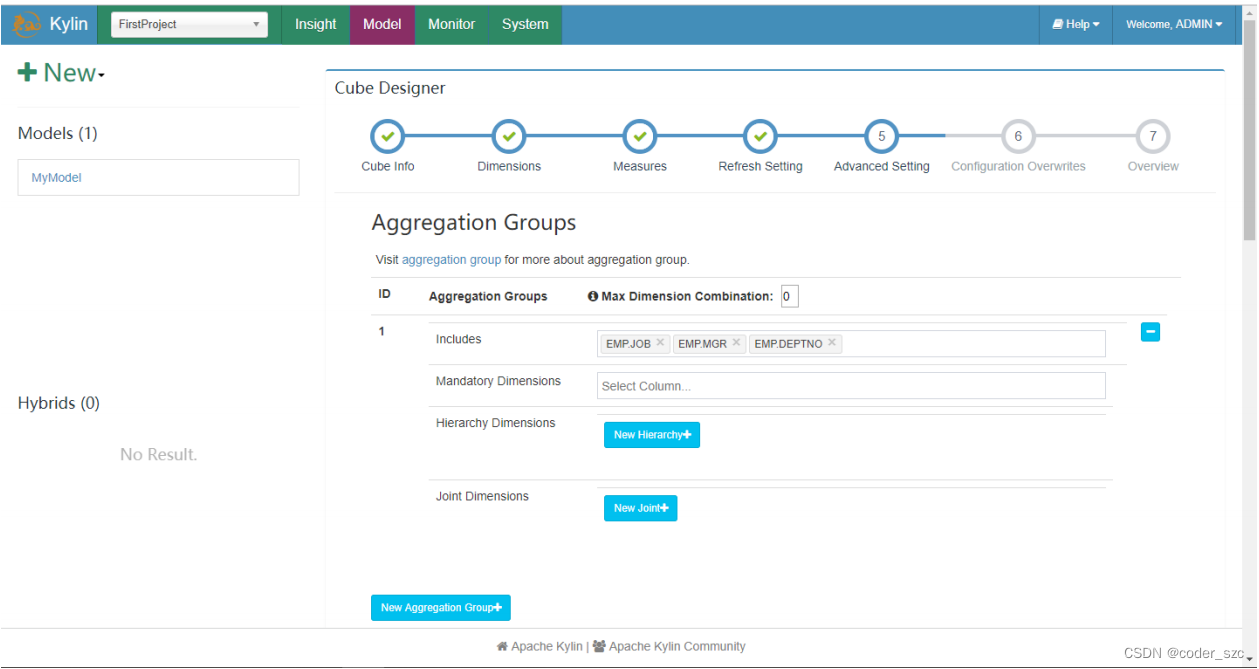
Task: Open the Welcome, ADMIN user menu
Action: [1174, 24]
